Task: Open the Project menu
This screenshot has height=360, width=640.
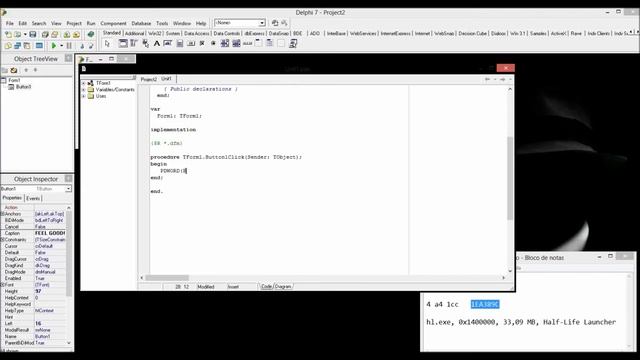Action: coord(74,23)
